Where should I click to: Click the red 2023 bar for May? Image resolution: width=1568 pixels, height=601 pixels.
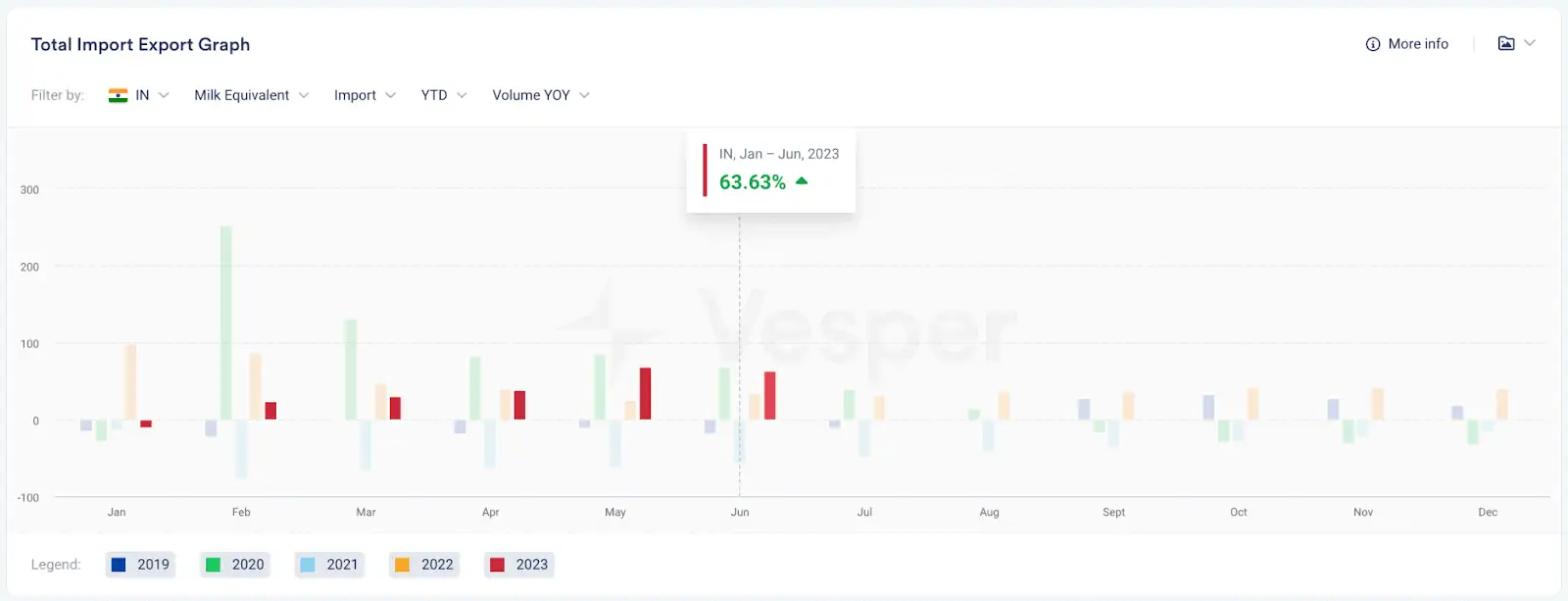coord(645,394)
